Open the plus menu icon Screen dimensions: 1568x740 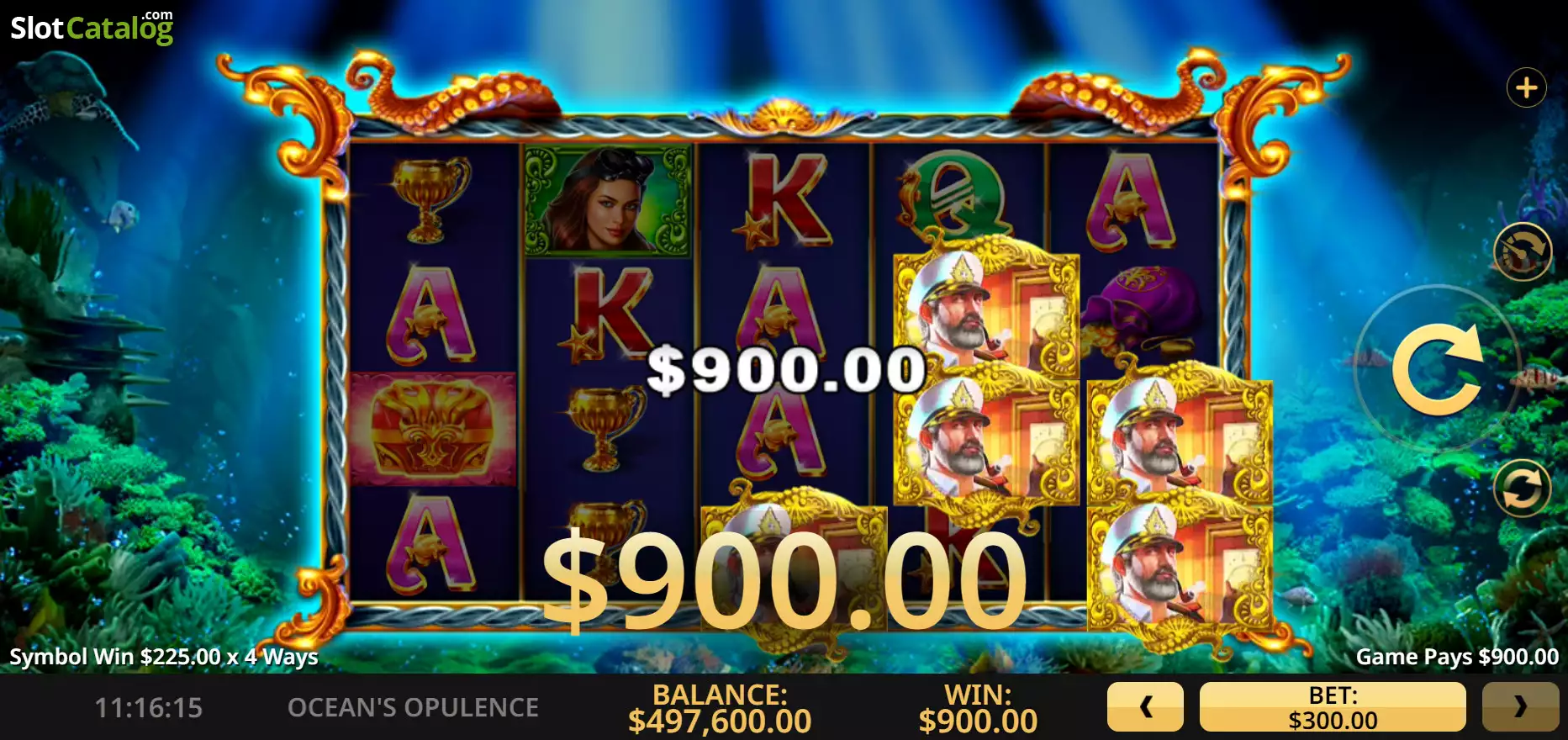click(1527, 87)
